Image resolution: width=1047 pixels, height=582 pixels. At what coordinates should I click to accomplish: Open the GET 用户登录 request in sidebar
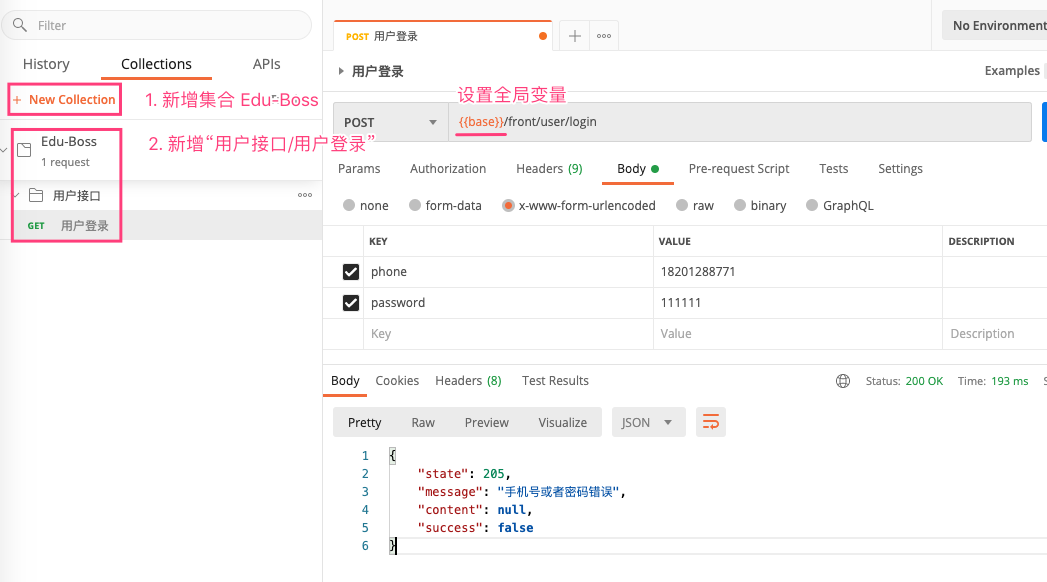pyautogui.click(x=160, y=226)
